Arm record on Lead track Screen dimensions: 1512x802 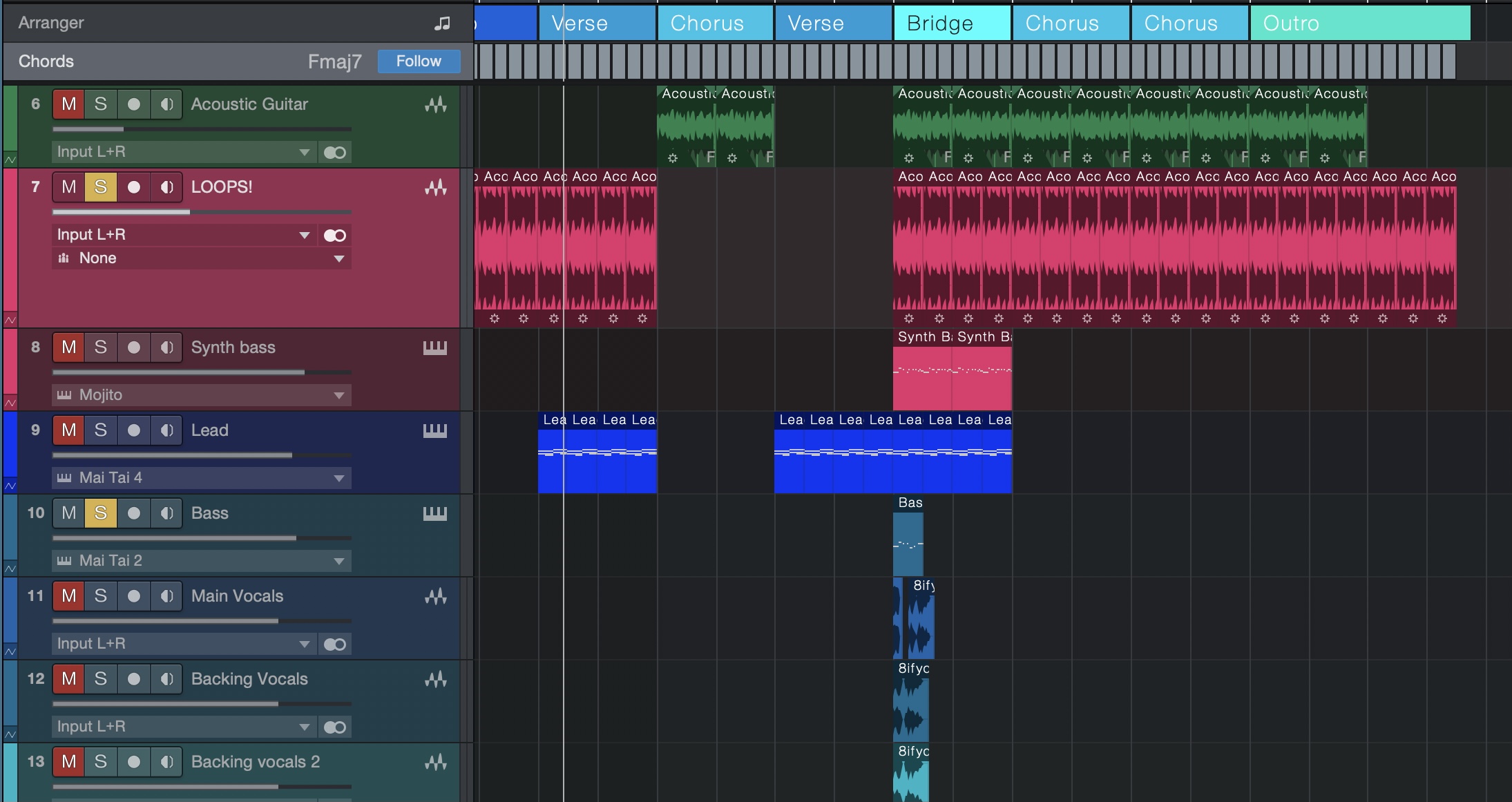pos(134,430)
